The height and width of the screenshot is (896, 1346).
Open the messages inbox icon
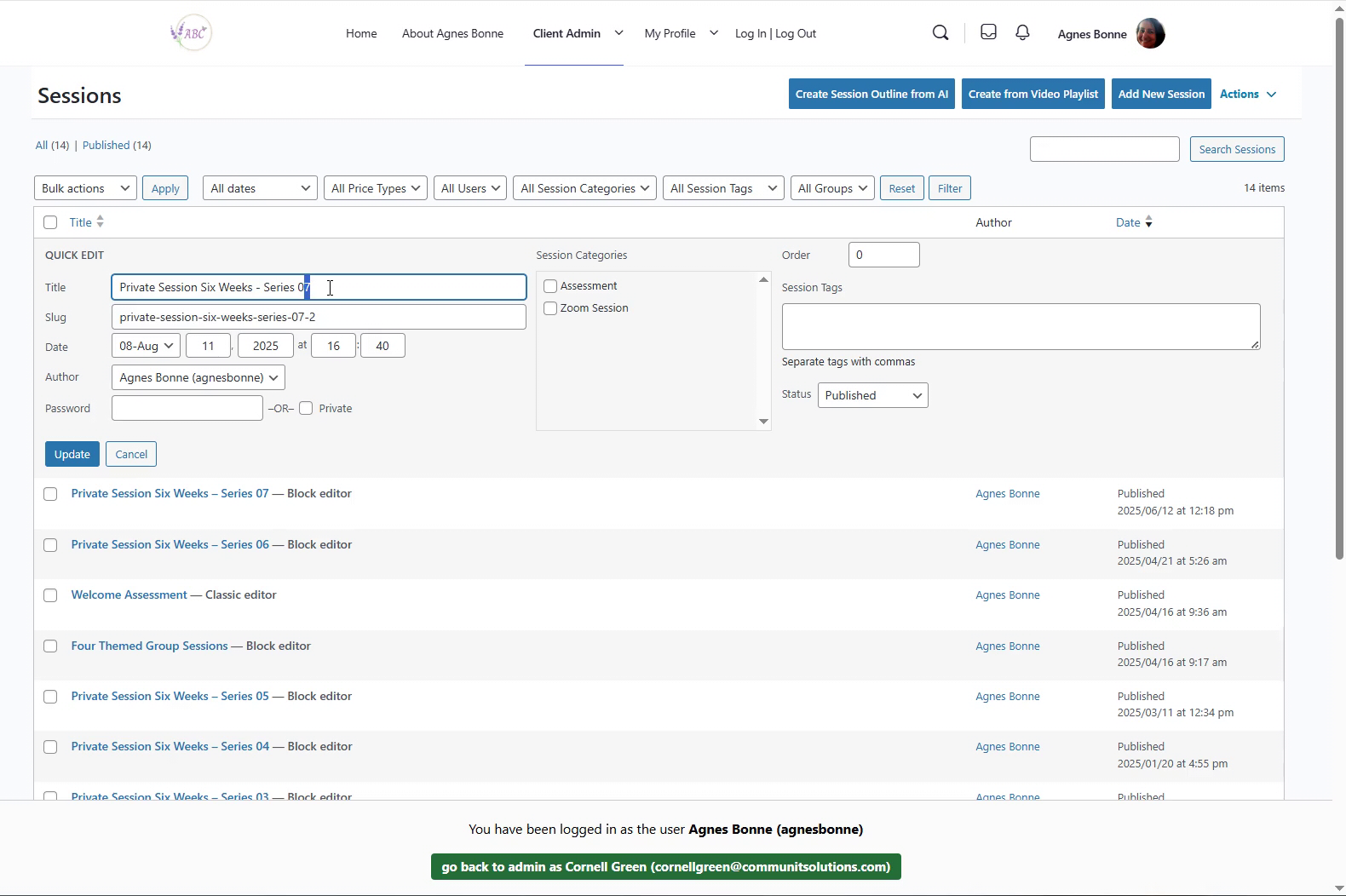988,32
